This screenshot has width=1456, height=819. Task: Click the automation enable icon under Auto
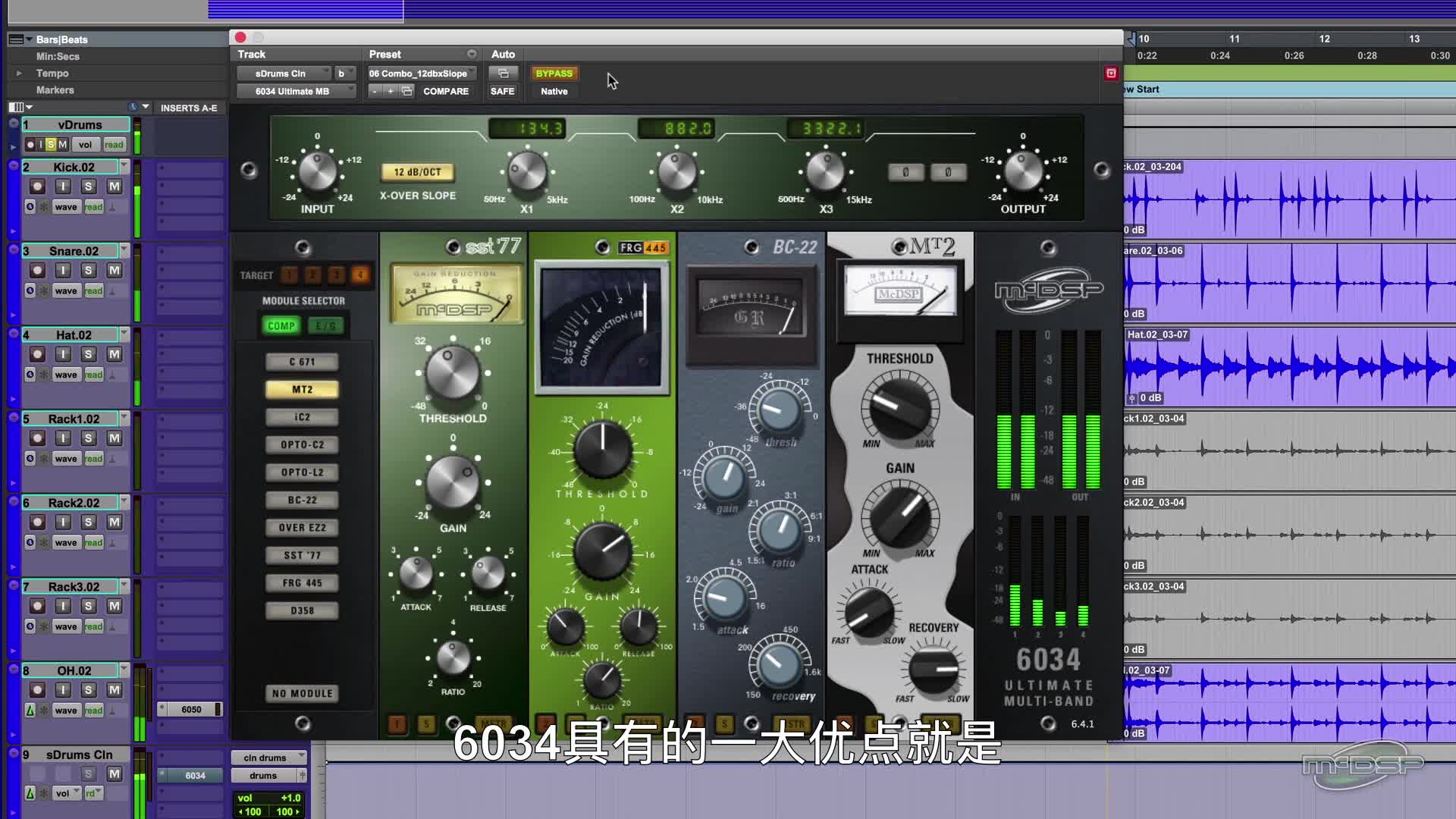(503, 74)
